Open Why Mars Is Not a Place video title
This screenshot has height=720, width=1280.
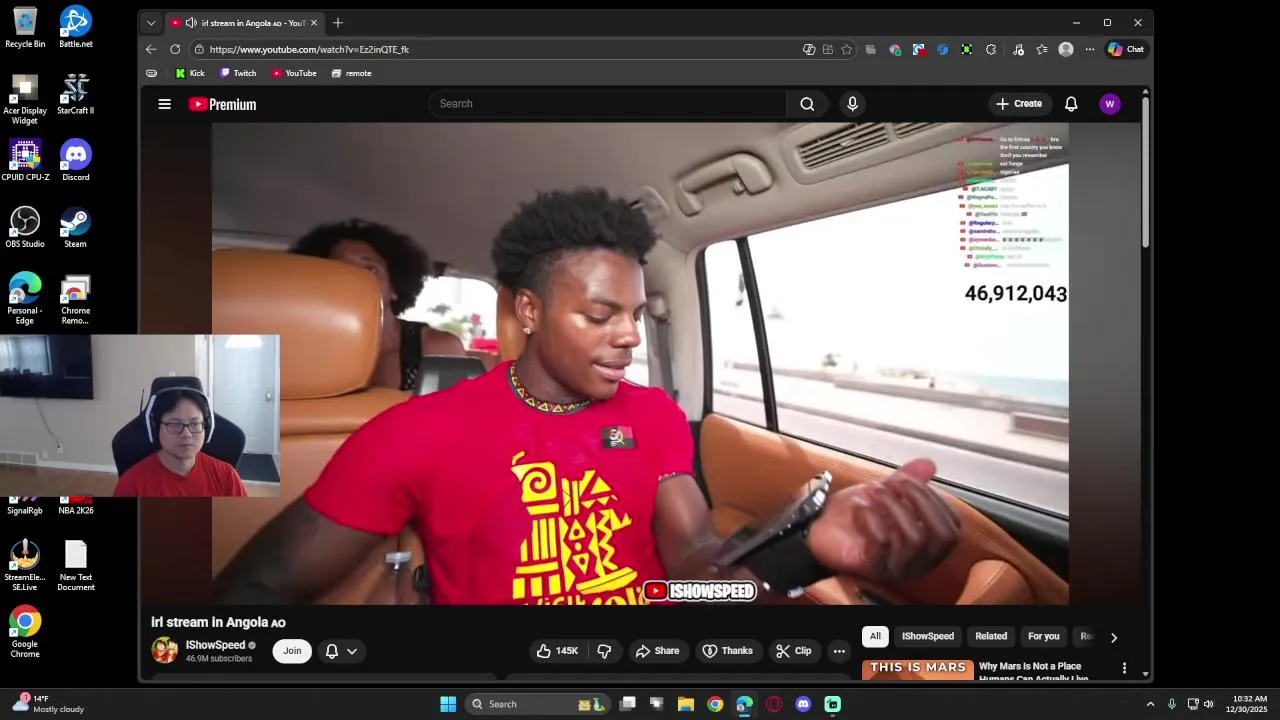click(x=1033, y=672)
